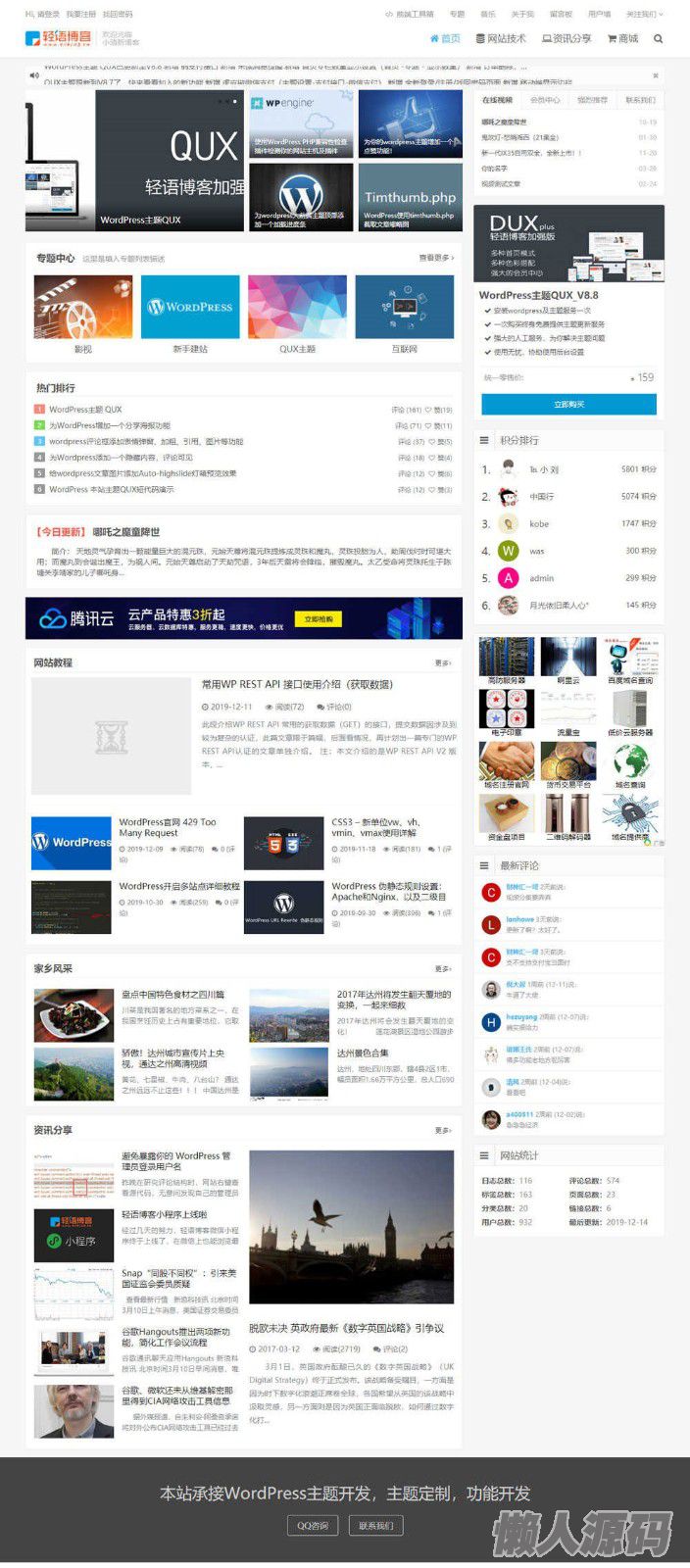The width and height of the screenshot is (690, 1568).
Task: Click hamburger icon beside 最新评论
Action: [484, 865]
